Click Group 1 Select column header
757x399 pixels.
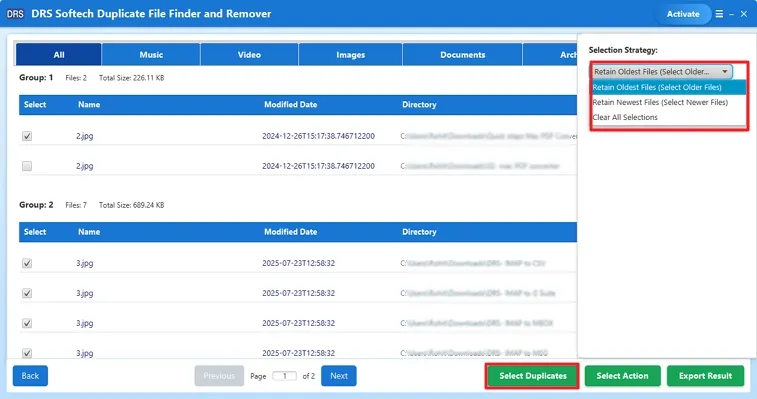pos(35,104)
